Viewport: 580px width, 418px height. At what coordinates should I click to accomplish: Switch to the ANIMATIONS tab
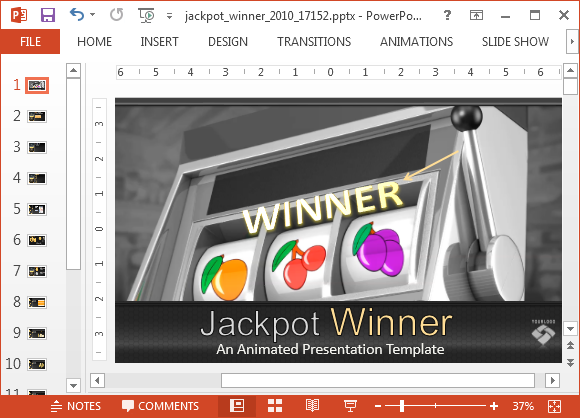coord(416,41)
